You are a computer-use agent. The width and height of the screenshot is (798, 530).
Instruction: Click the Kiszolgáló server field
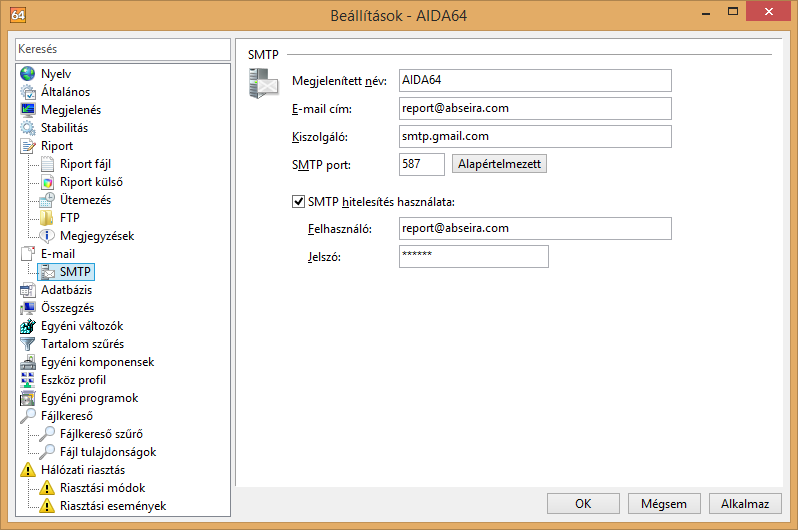[x=535, y=136]
